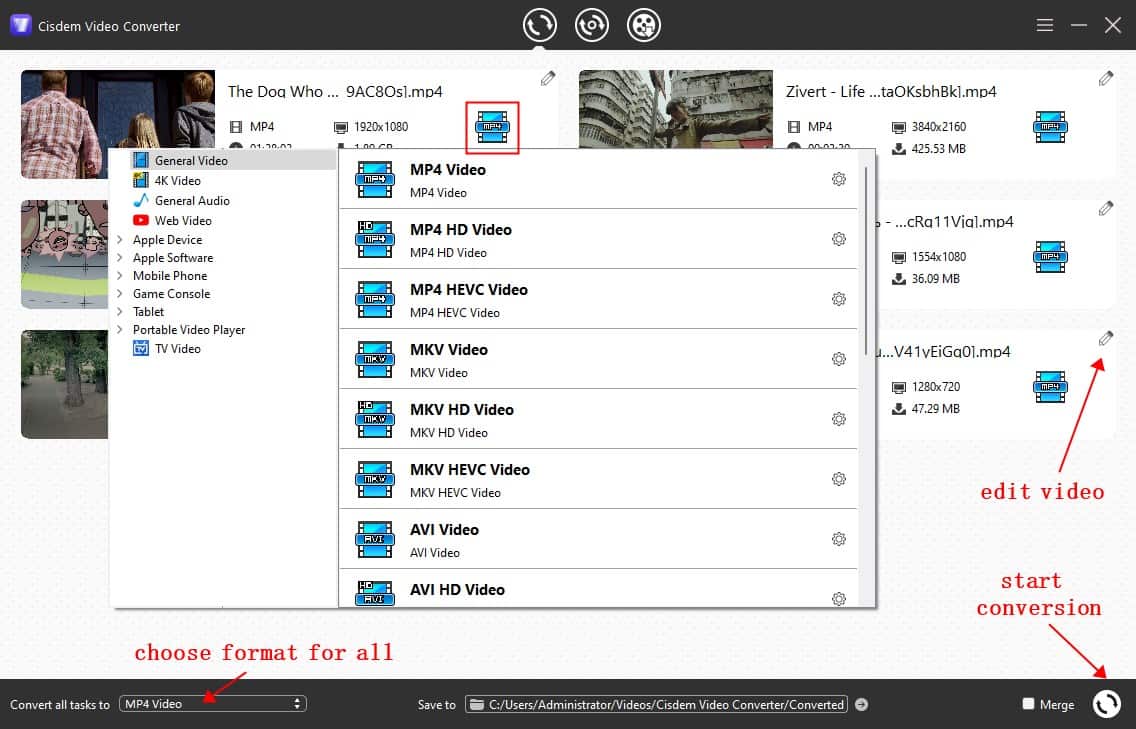Click format icon for Zivert - Life video
Image resolution: width=1136 pixels, height=729 pixels.
click(x=1050, y=127)
